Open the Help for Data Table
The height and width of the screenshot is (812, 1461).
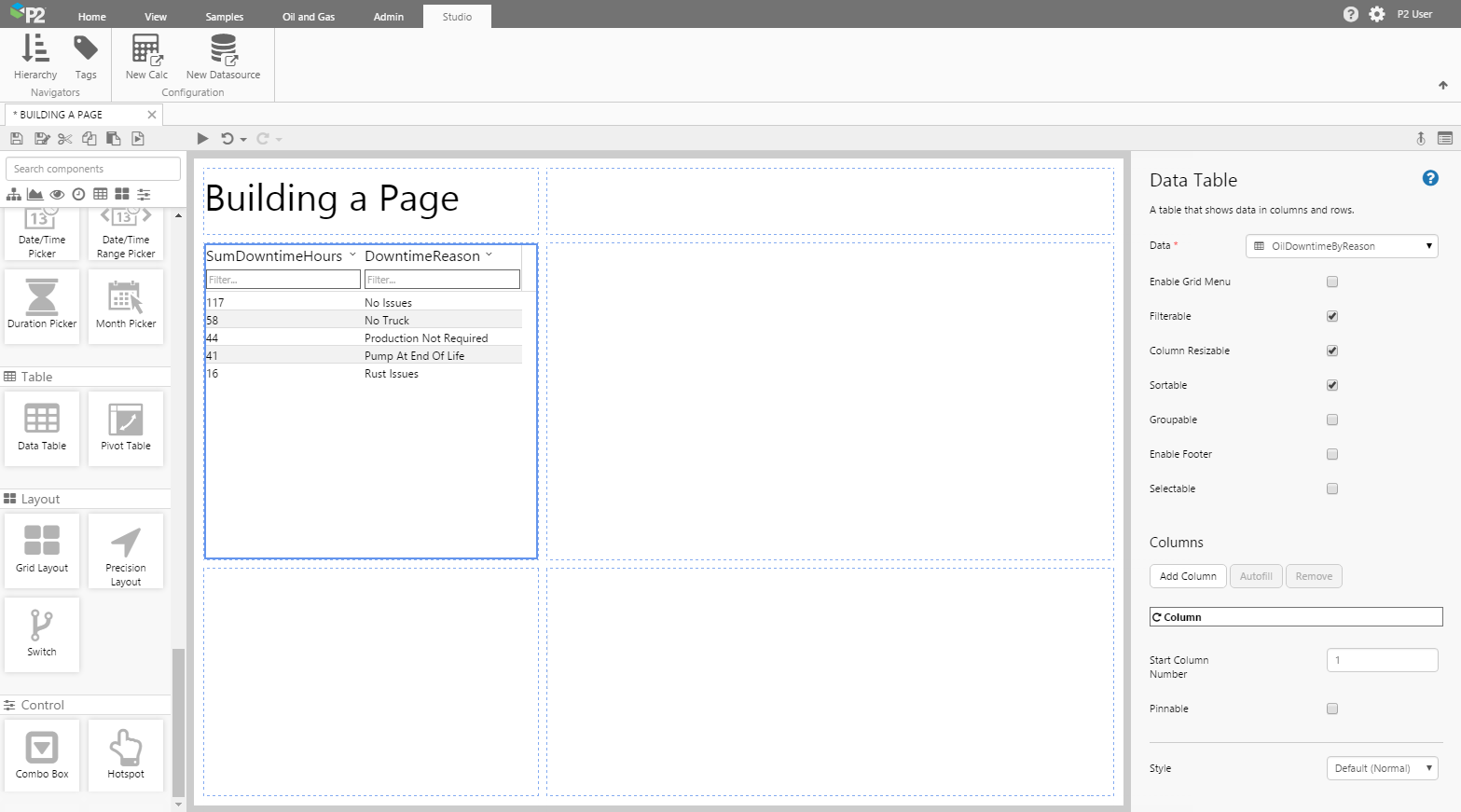coord(1429,178)
